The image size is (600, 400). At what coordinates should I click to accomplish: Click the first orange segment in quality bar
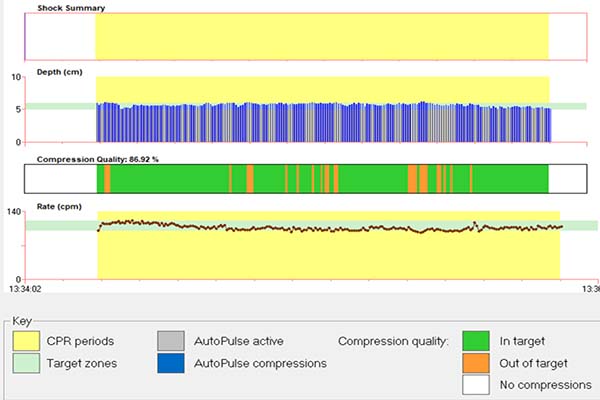[x=107, y=178]
